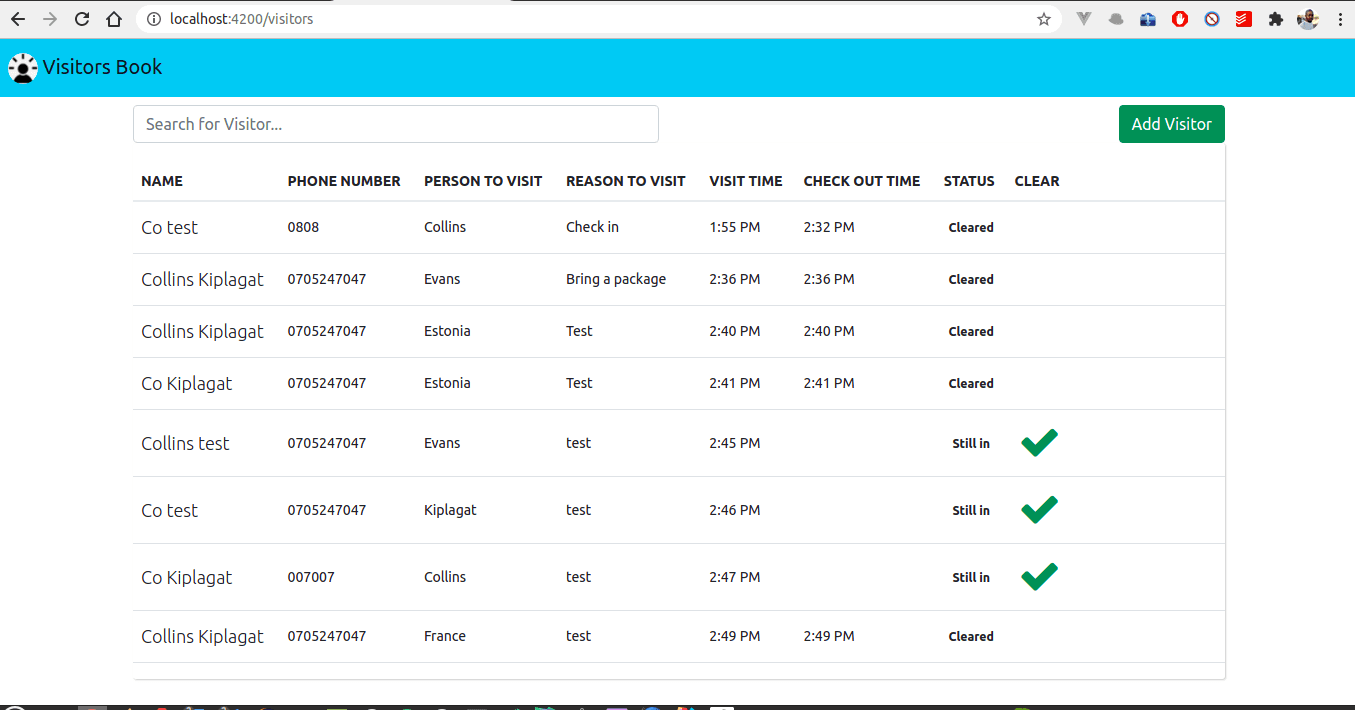Viewport: 1355px width, 710px height.
Task: Click the 'Check in' reason cell
Action: tap(592, 227)
